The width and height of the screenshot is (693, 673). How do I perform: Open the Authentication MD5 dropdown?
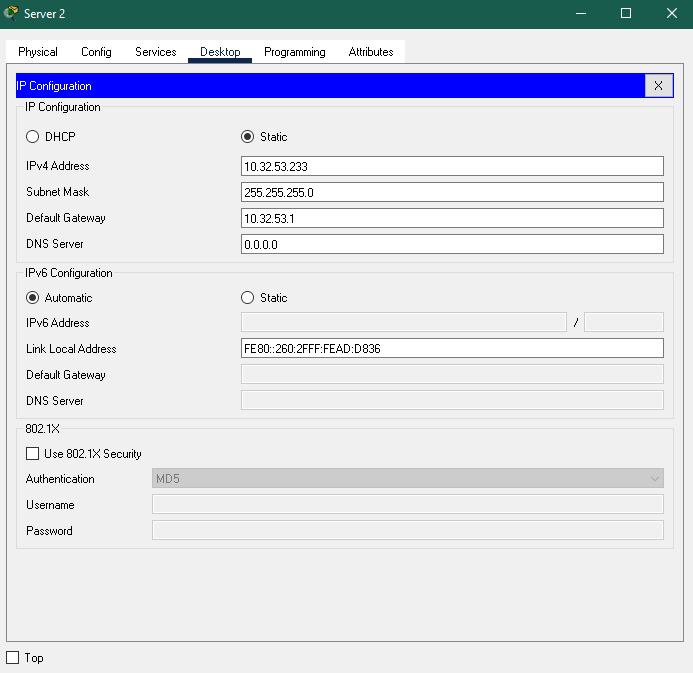[407, 479]
